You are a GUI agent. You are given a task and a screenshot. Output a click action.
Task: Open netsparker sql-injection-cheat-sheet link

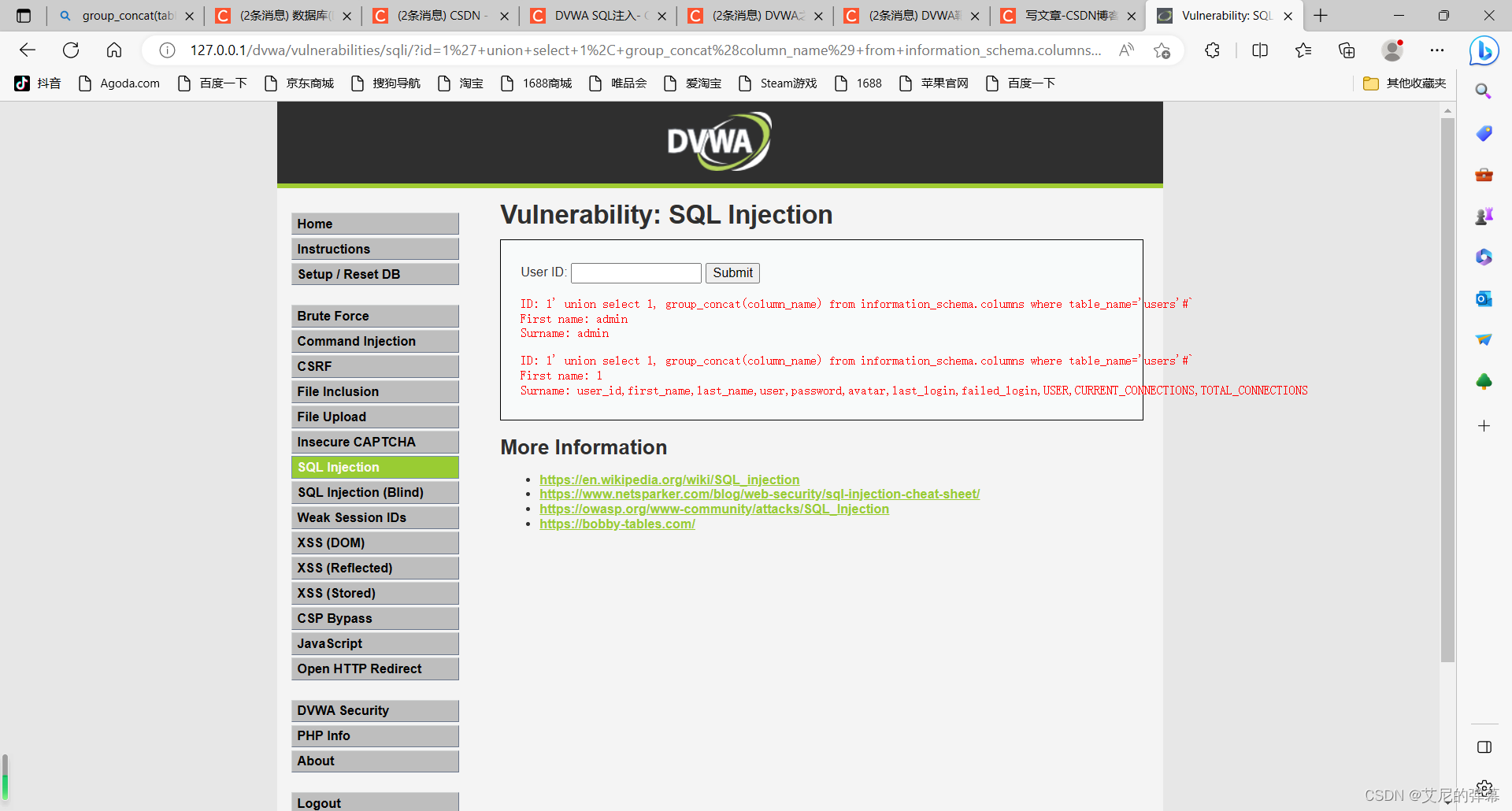760,494
